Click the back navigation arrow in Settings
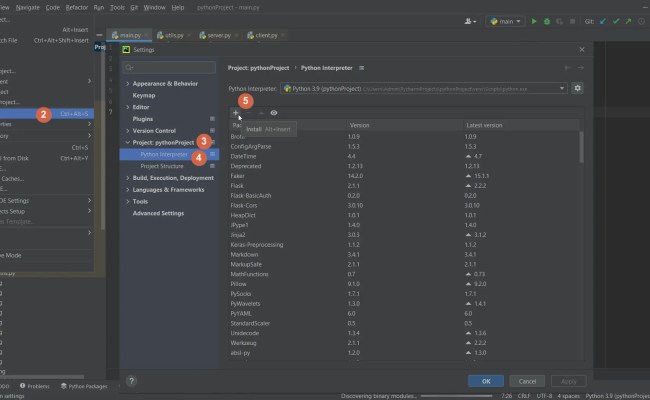This screenshot has height=400, width=650. [568, 68]
